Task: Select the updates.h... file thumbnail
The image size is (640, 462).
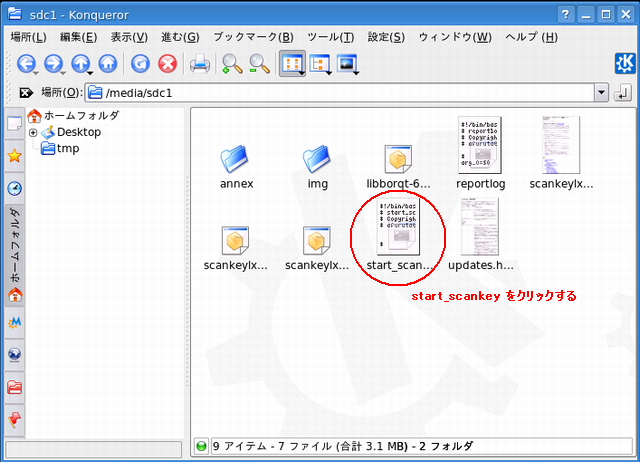Action: (480, 235)
